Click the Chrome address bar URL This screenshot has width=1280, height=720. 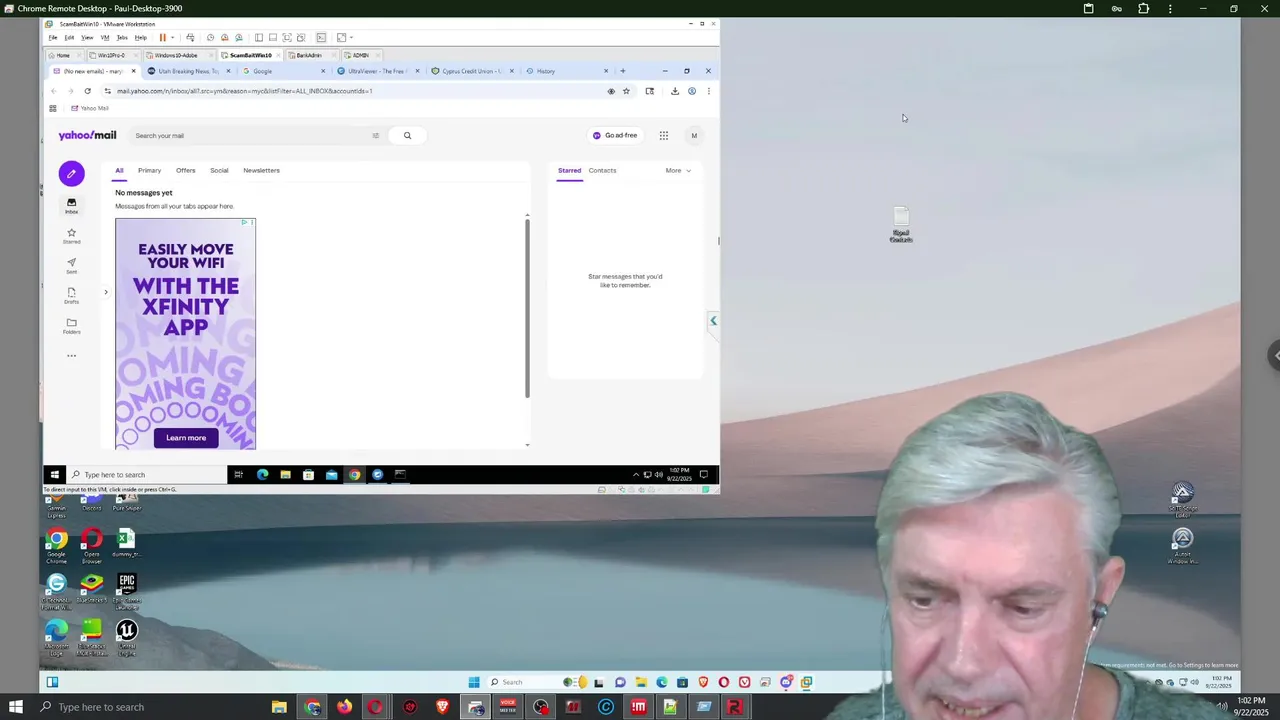(x=244, y=91)
